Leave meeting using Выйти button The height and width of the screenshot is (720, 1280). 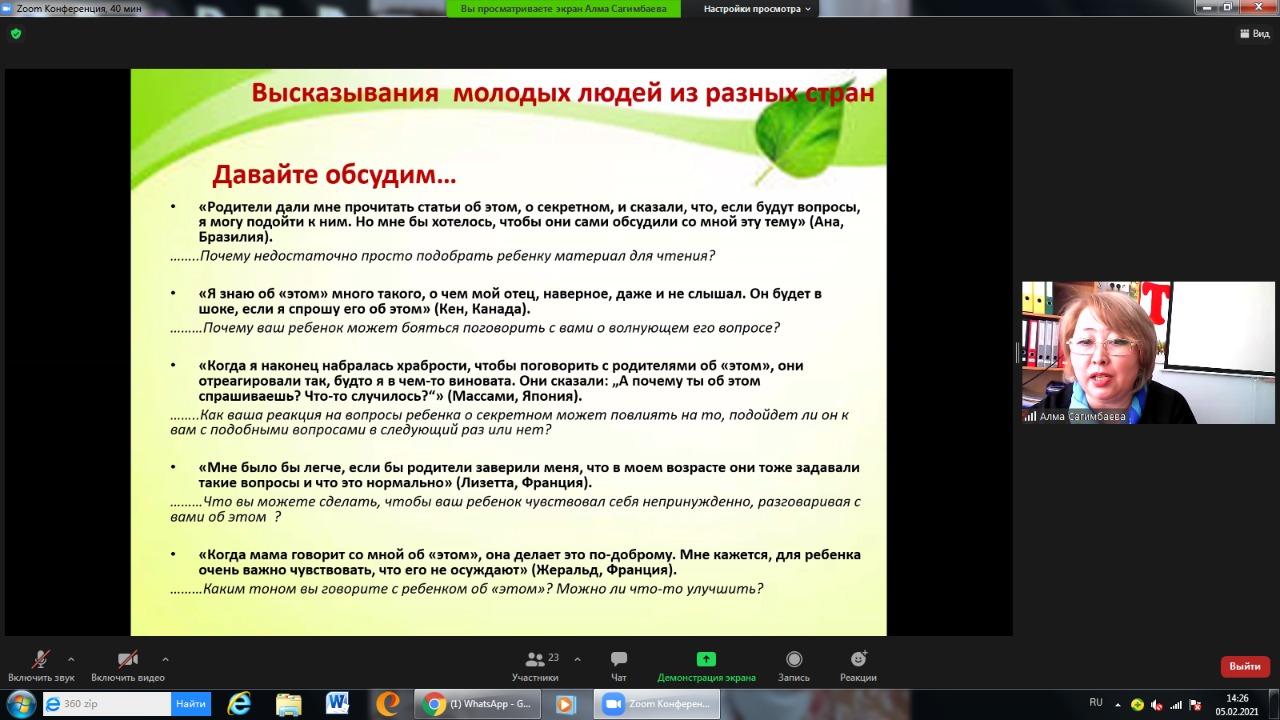(x=1244, y=666)
